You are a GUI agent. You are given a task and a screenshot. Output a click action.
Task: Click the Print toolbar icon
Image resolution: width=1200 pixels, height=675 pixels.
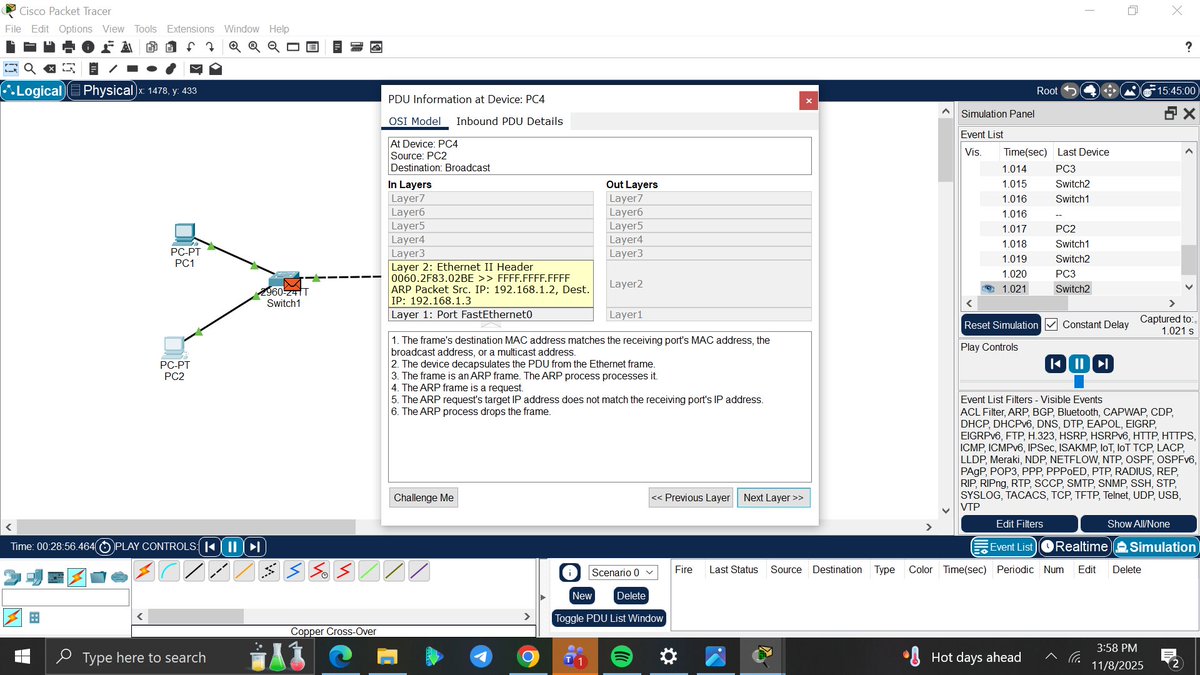pos(69,47)
